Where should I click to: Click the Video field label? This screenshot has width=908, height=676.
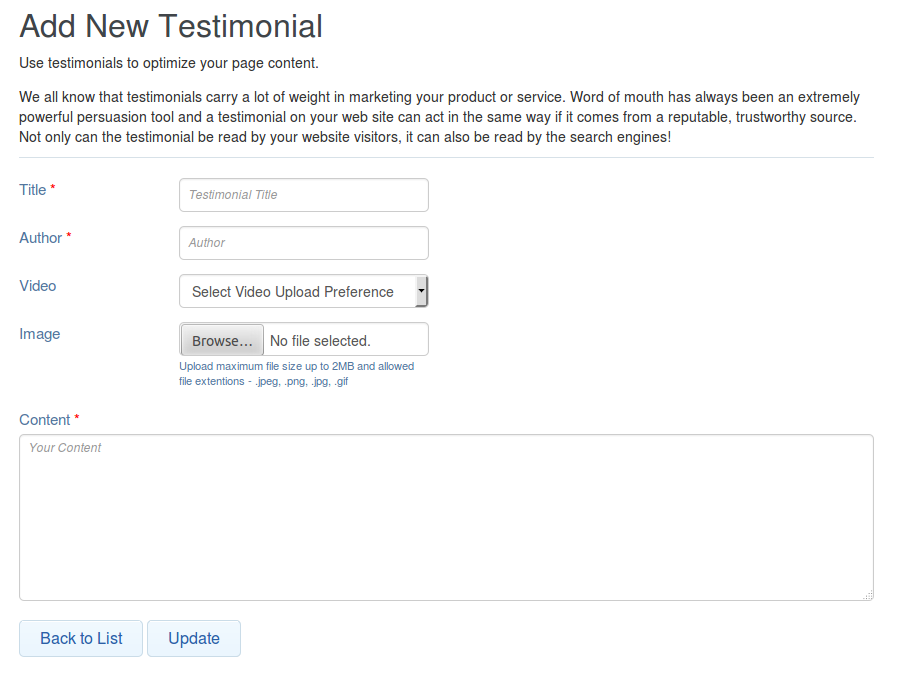(37, 286)
